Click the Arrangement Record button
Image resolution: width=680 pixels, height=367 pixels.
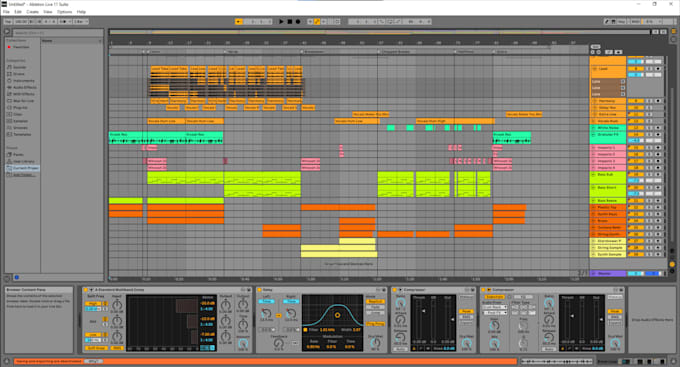click(x=298, y=21)
